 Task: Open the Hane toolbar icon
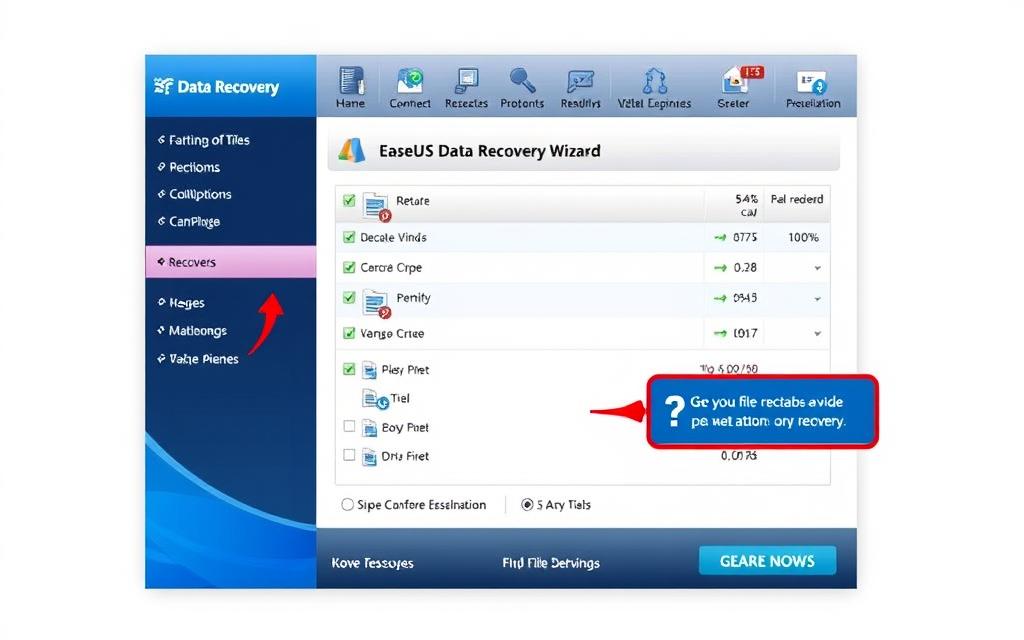coord(351,81)
